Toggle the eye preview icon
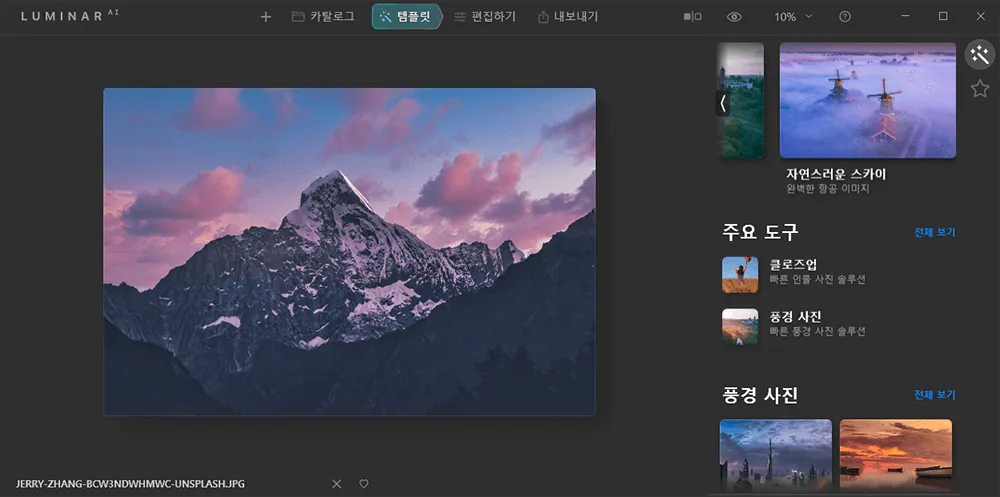Image resolution: width=1000 pixels, height=497 pixels. point(734,17)
